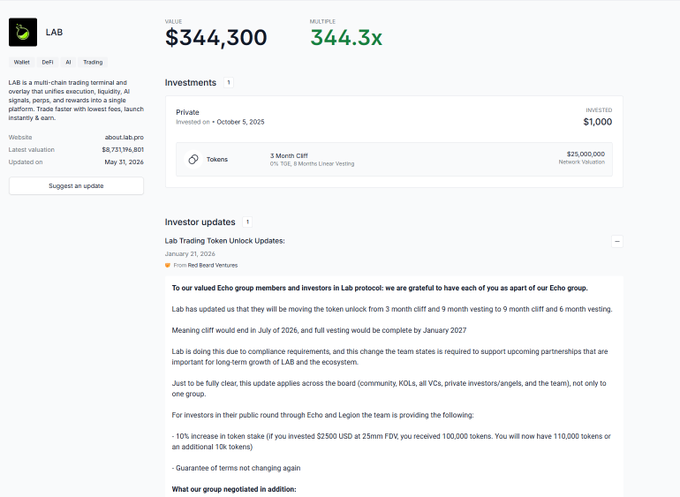Click the October 5, 2025 investment date
The width and height of the screenshot is (680, 497).
pos(240,122)
